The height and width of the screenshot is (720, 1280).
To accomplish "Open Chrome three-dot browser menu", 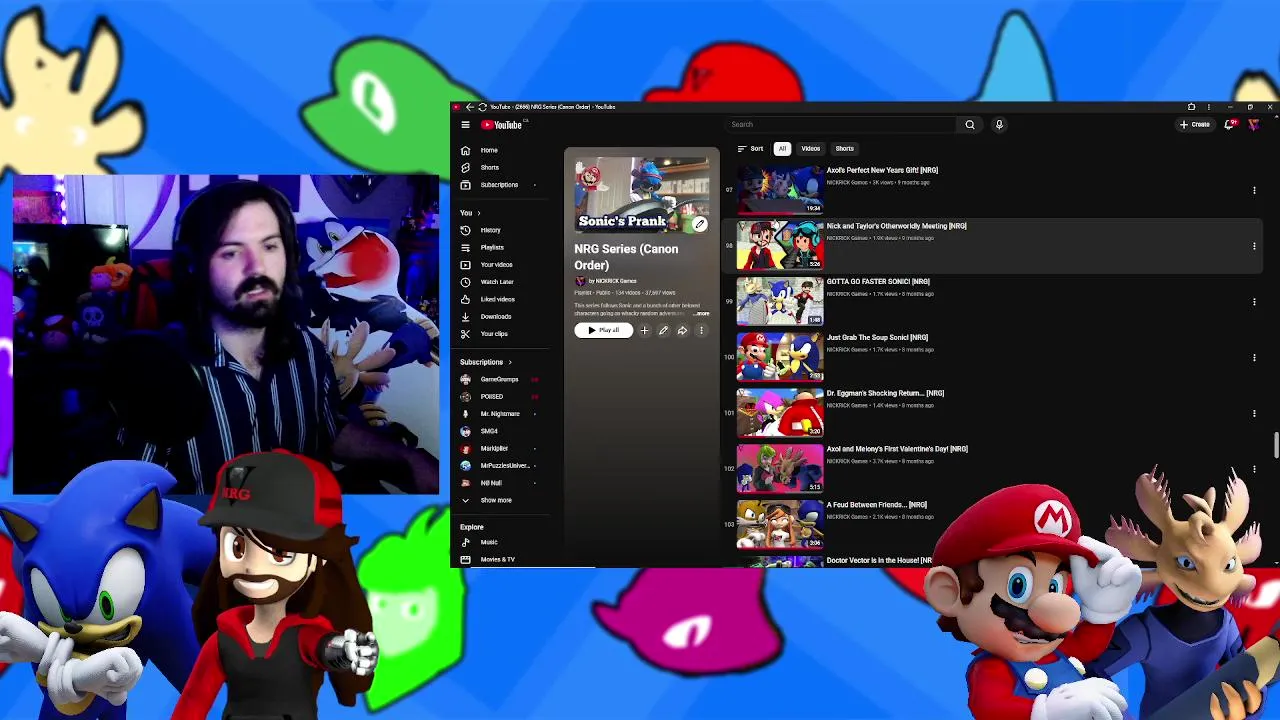I will (1208, 107).
